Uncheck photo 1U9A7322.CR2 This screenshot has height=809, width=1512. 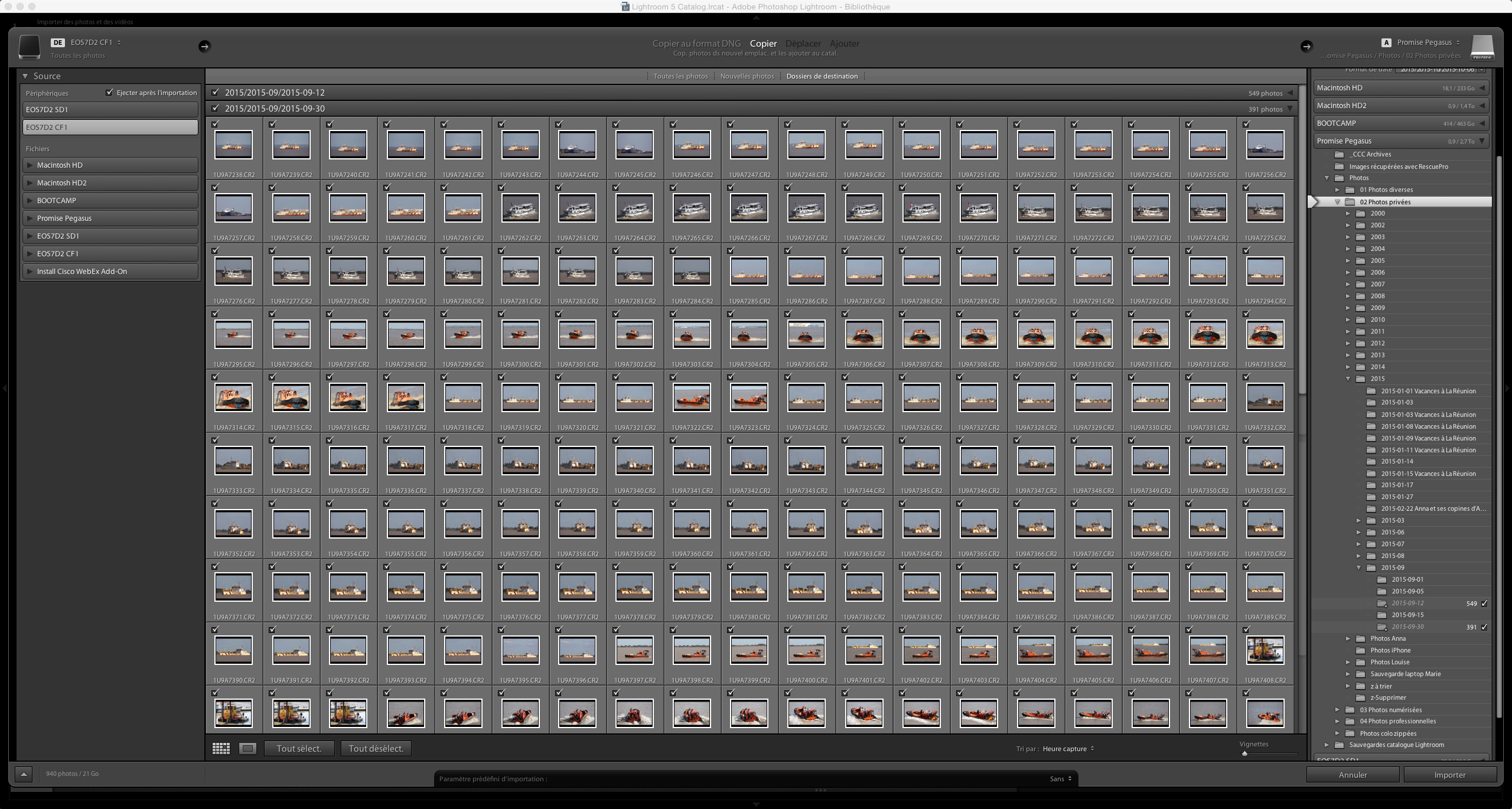pos(673,377)
